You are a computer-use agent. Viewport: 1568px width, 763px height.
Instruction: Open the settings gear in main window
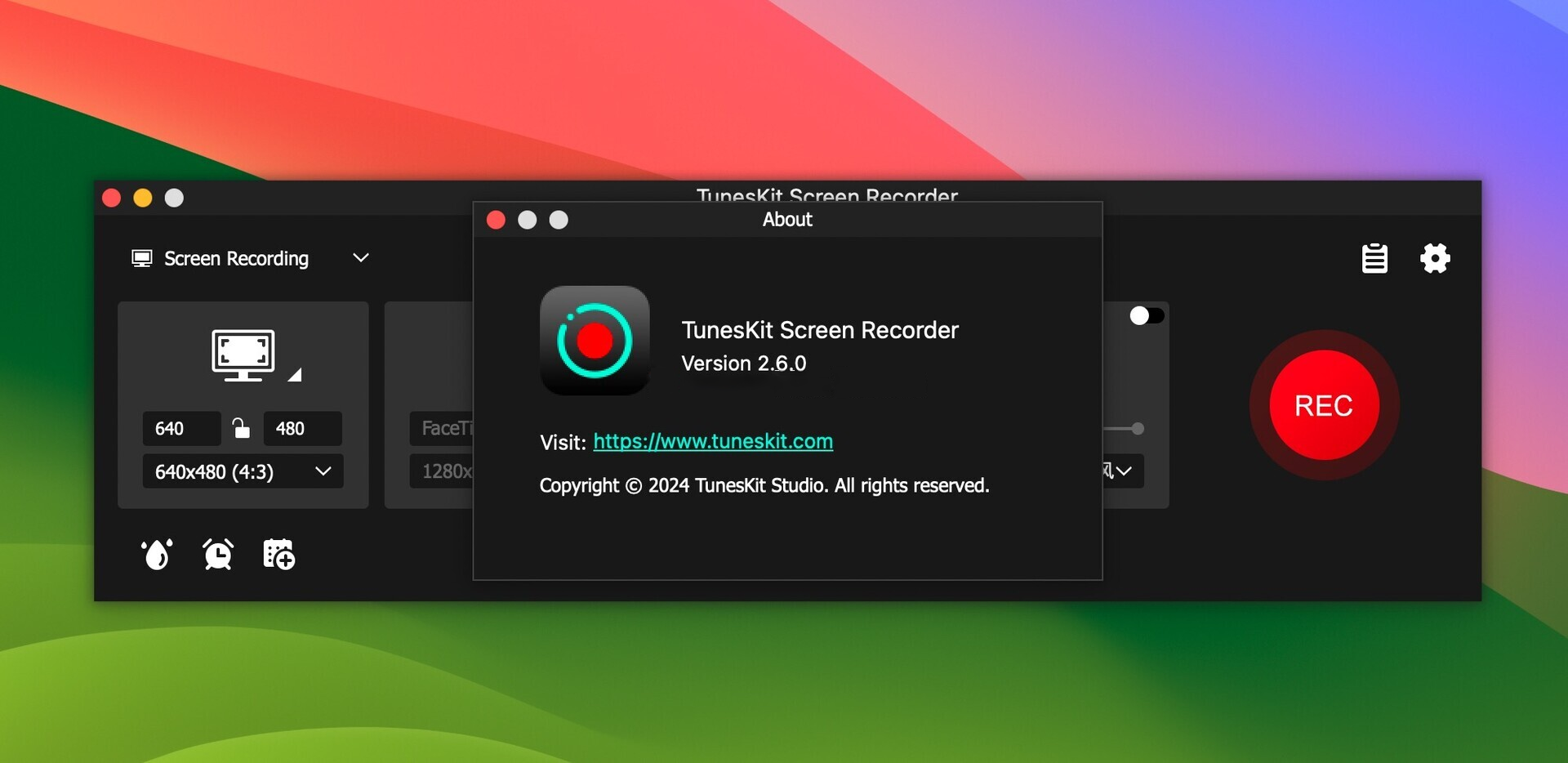tap(1435, 258)
